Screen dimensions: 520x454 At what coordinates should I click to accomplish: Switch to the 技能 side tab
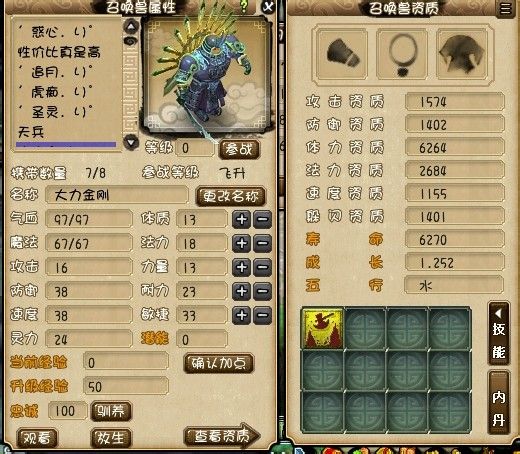[499, 335]
